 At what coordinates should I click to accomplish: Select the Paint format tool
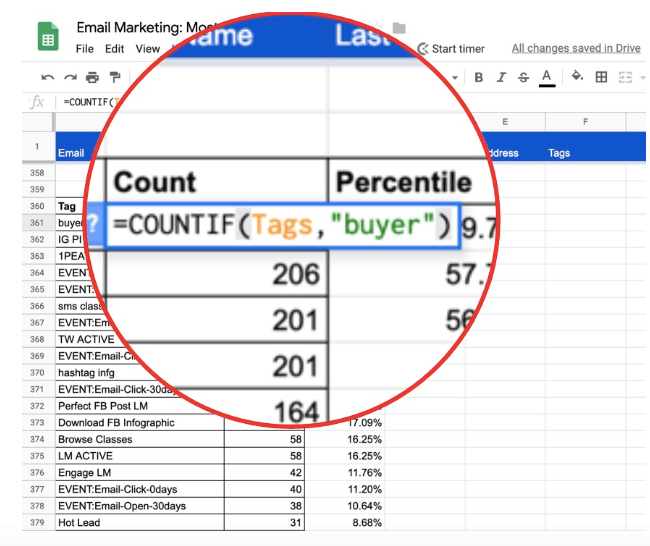[115, 77]
